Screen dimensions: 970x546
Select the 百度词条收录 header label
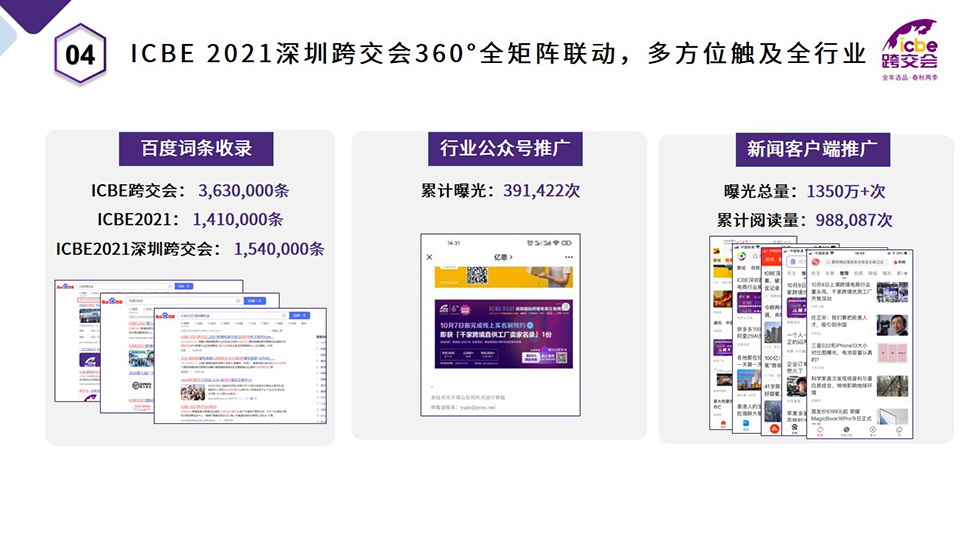pyautogui.click(x=196, y=148)
